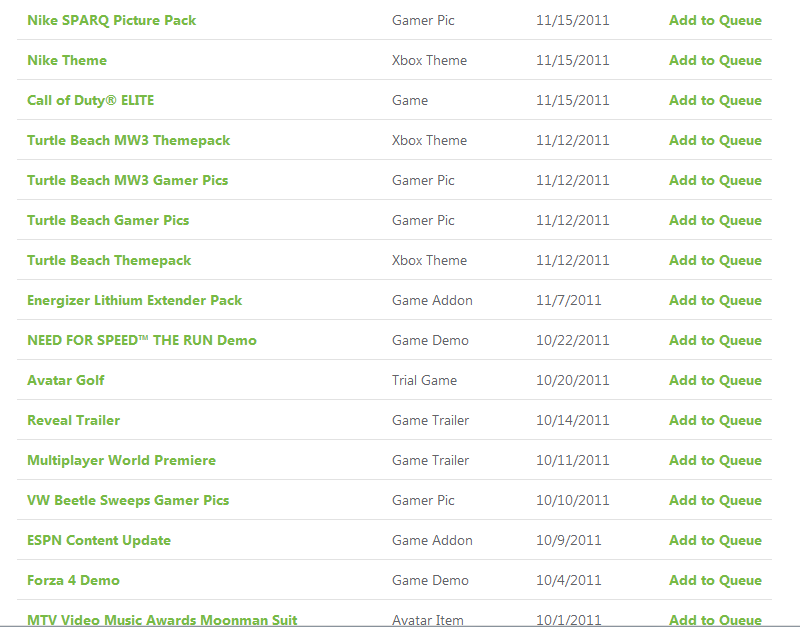This screenshot has height=627, width=800.
Task: Add Energizer Lithium Extender Pack to queue
Action: [x=715, y=300]
